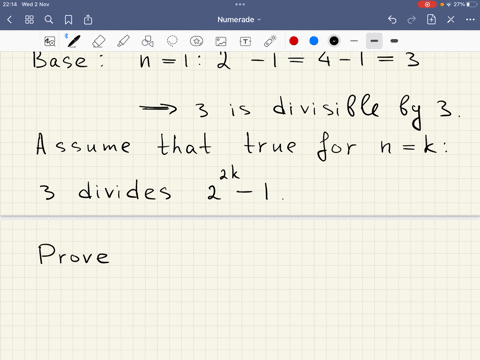Select the zoom window tool
Screen dimensions: 480x360
pyautogui.click(x=50, y=41)
